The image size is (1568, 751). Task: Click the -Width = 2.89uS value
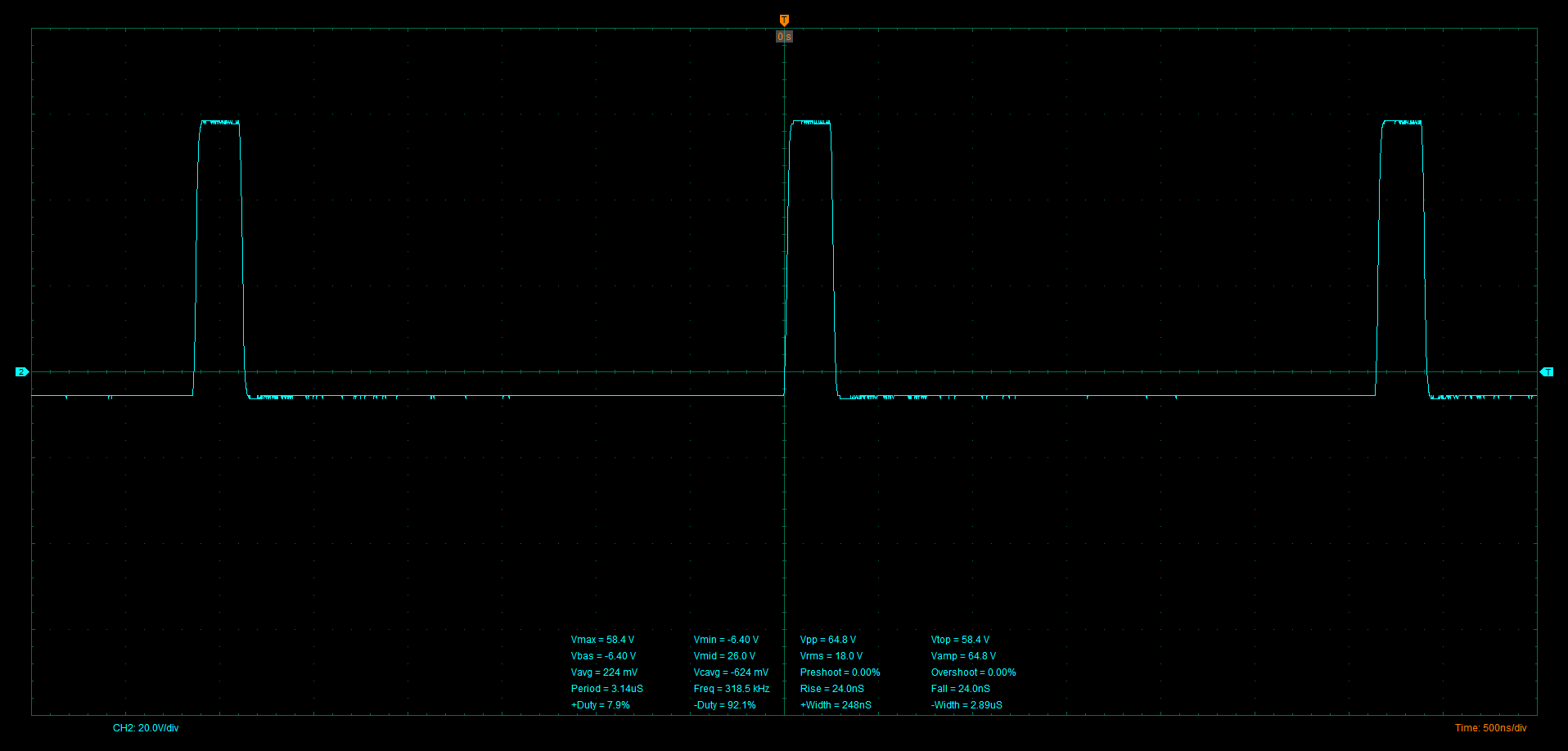coord(967,704)
